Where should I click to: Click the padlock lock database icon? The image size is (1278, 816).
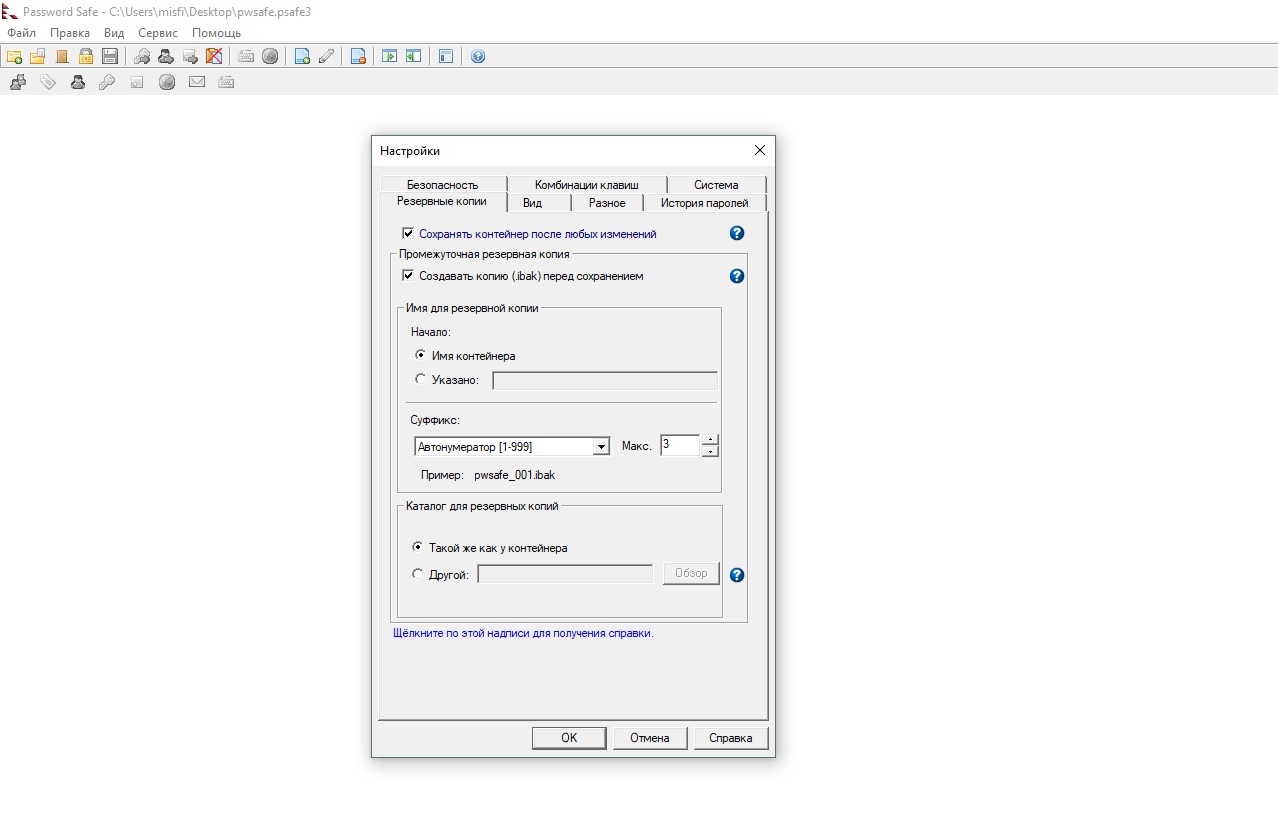[x=86, y=56]
